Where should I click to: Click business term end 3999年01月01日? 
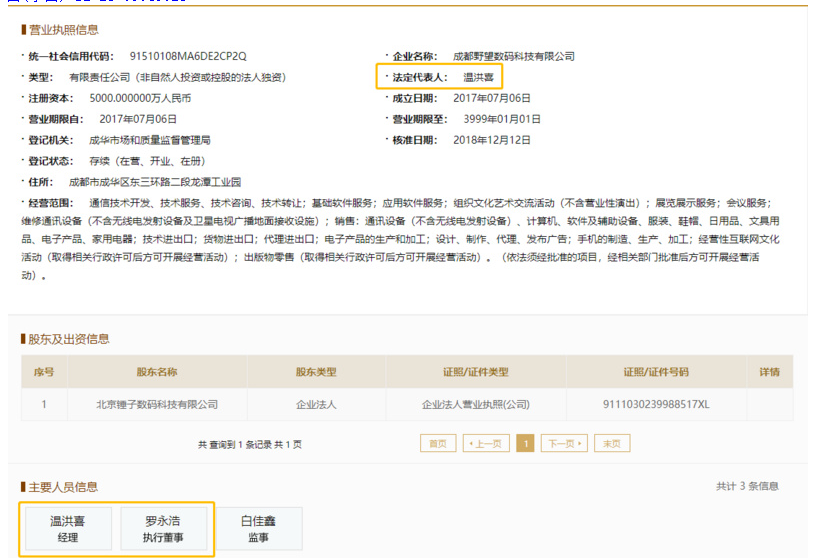click(x=501, y=119)
